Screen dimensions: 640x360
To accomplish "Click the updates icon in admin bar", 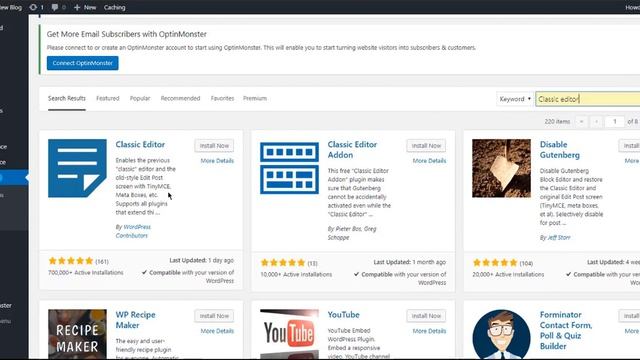I will pyautogui.click(x=33, y=7).
